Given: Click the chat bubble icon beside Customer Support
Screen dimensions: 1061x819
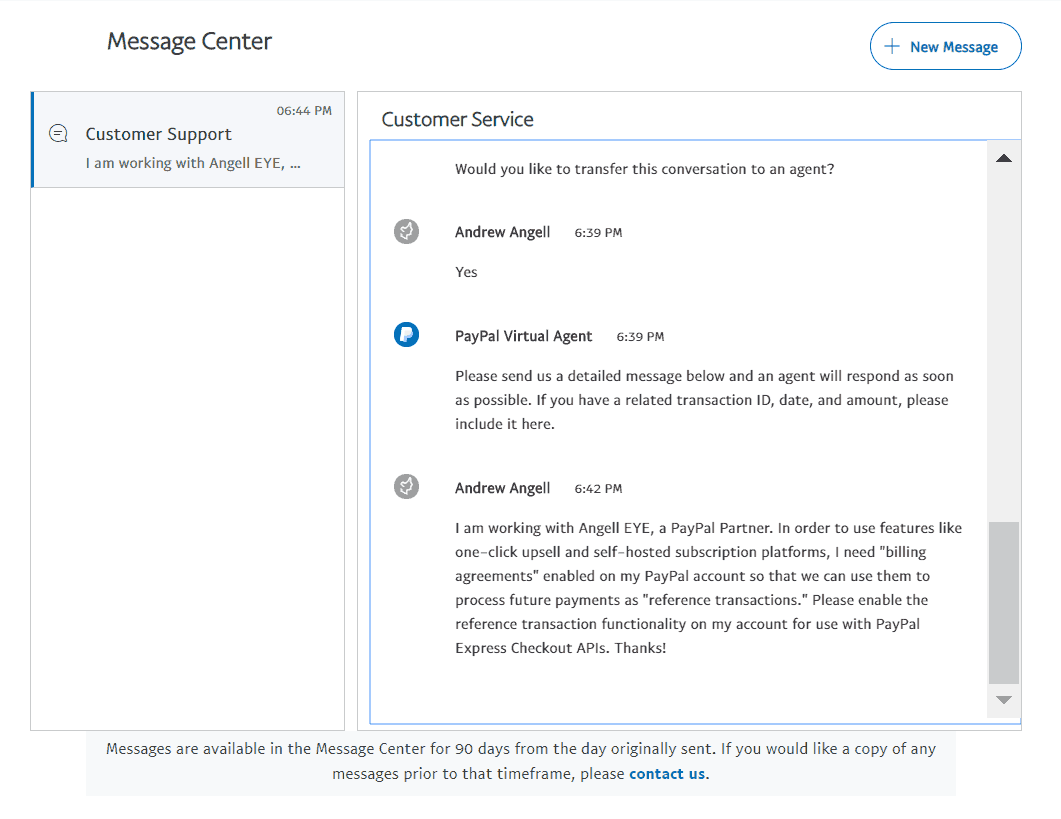Looking at the screenshot, I should [59, 133].
